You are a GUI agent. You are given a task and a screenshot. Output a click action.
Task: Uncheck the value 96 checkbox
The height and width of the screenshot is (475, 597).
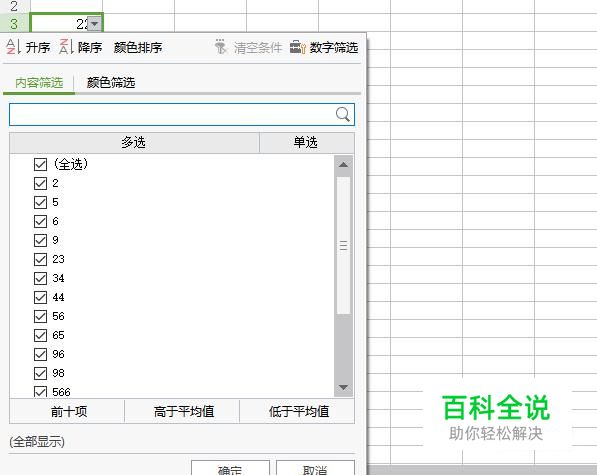coord(40,355)
